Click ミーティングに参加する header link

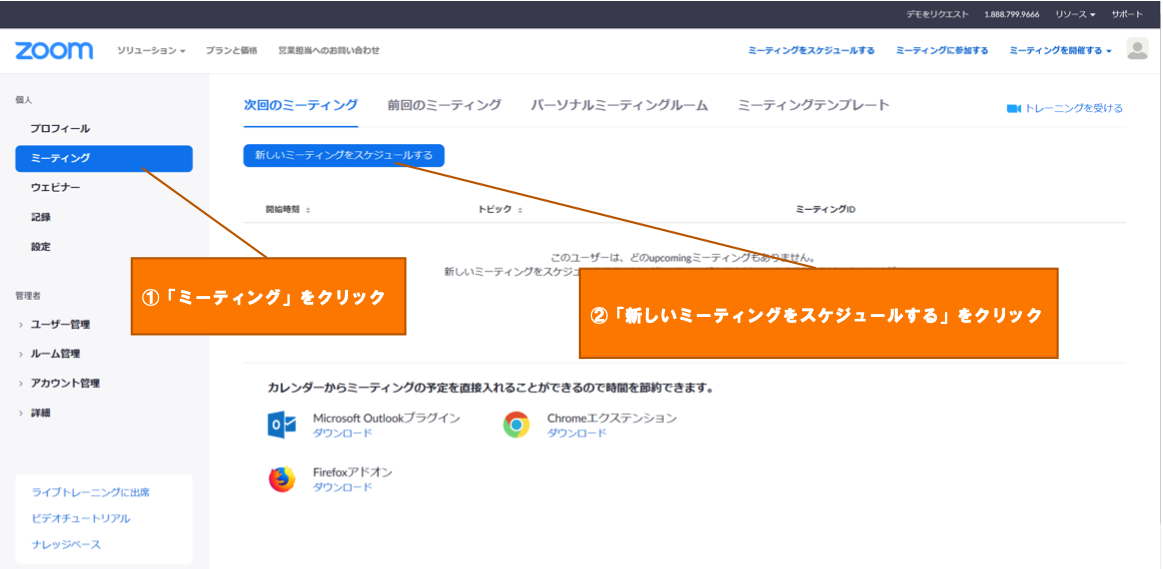(x=942, y=50)
